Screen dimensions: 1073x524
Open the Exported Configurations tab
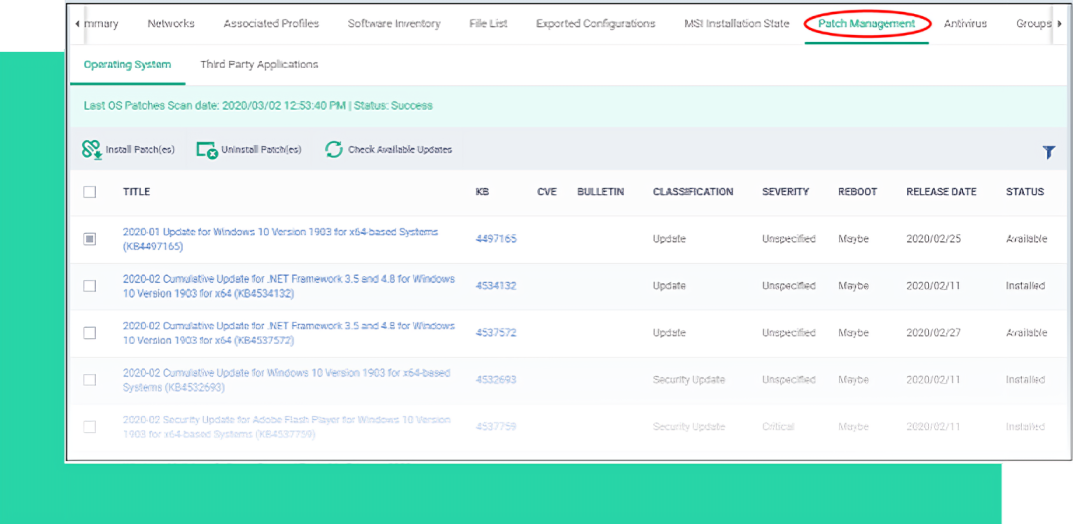pyautogui.click(x=595, y=23)
